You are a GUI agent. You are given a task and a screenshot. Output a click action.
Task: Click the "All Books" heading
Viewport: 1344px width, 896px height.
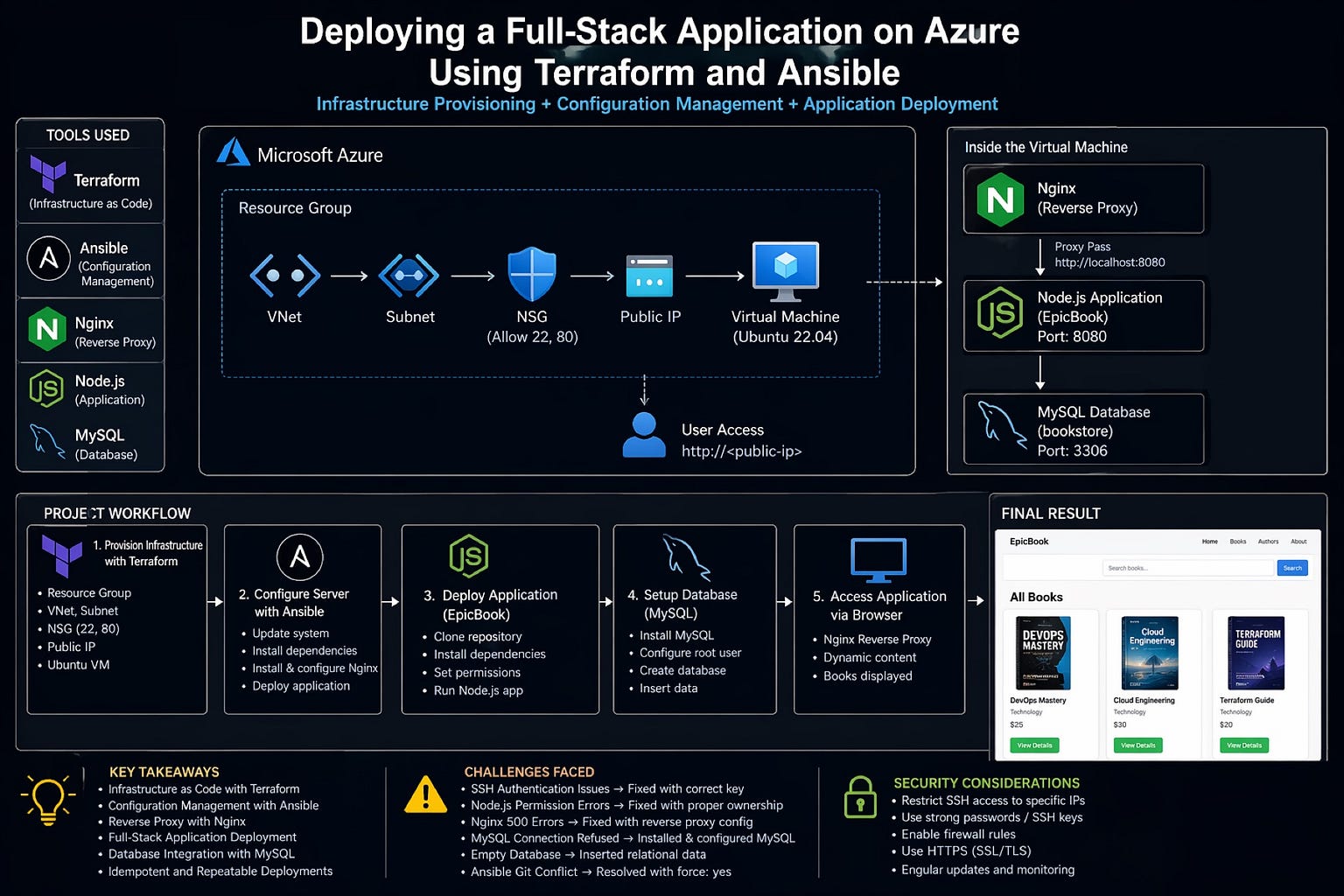[x=1036, y=597]
